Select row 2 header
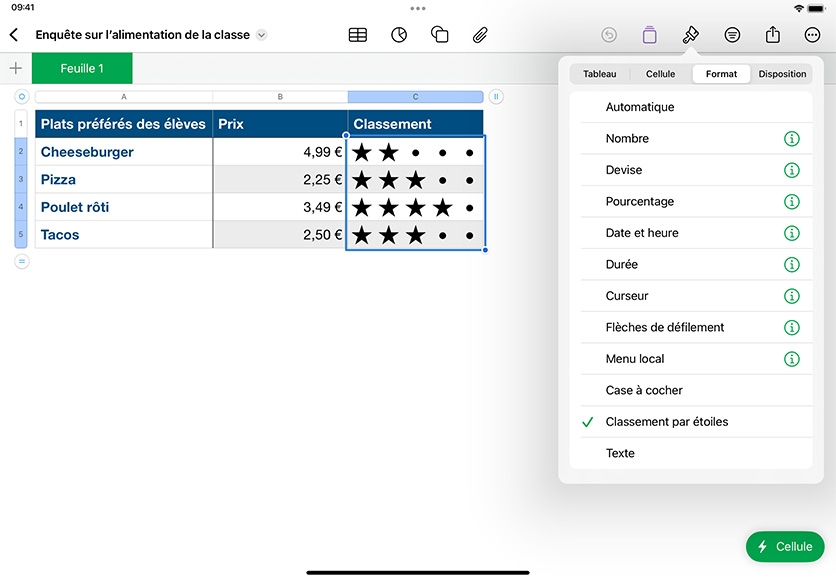Viewport: 836px width, 580px height. [21, 151]
